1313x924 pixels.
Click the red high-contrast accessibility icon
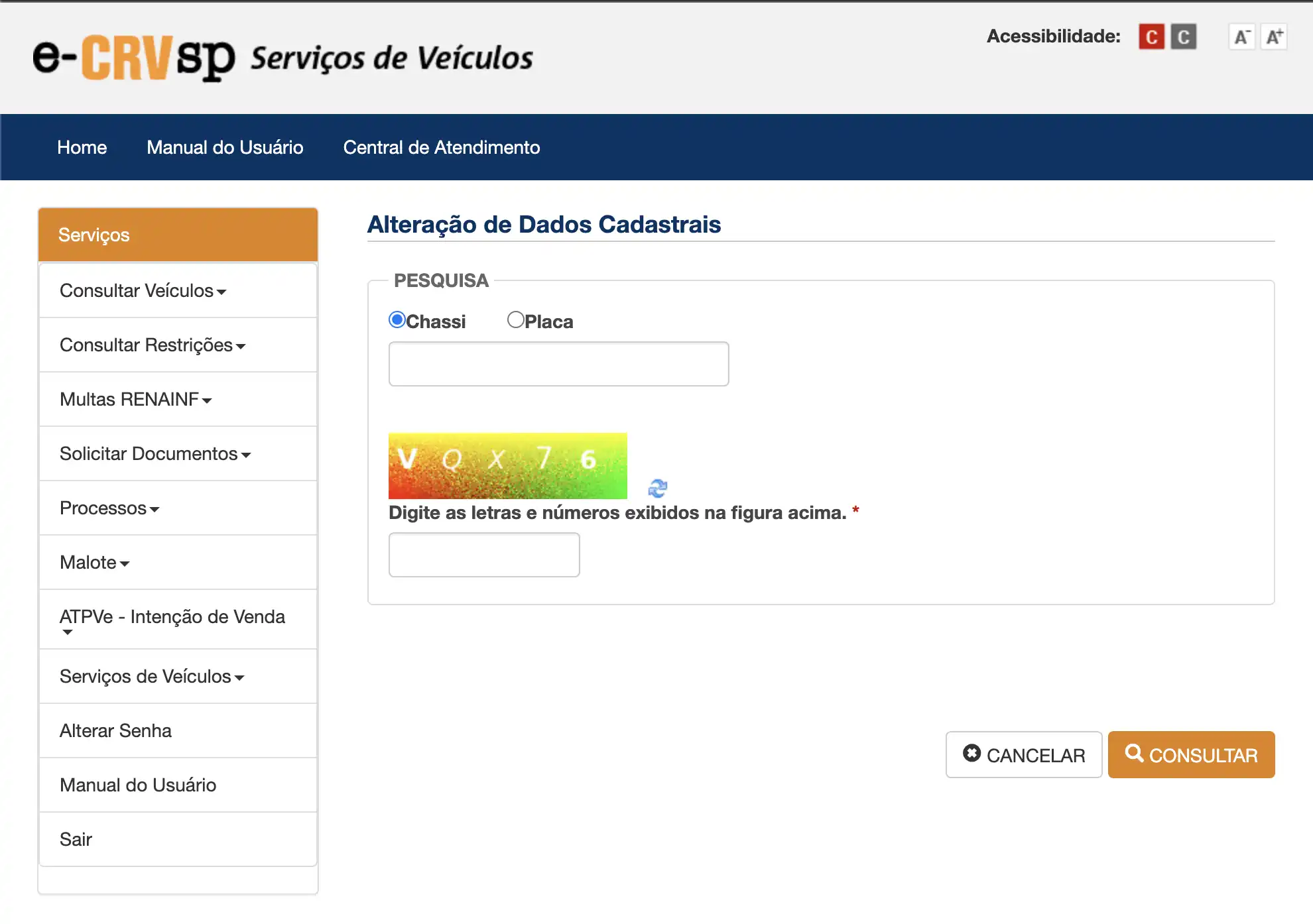[1151, 37]
